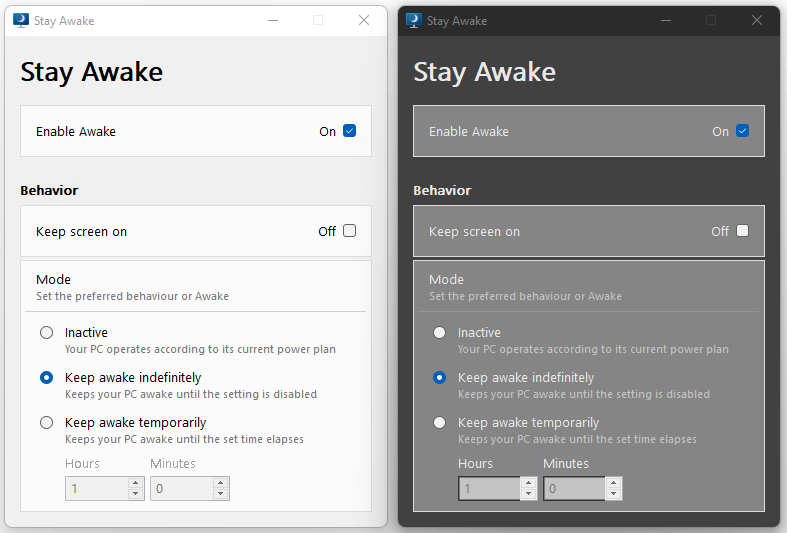Decrease Hours value in light window
This screenshot has height=533, width=787.
(x=136, y=494)
